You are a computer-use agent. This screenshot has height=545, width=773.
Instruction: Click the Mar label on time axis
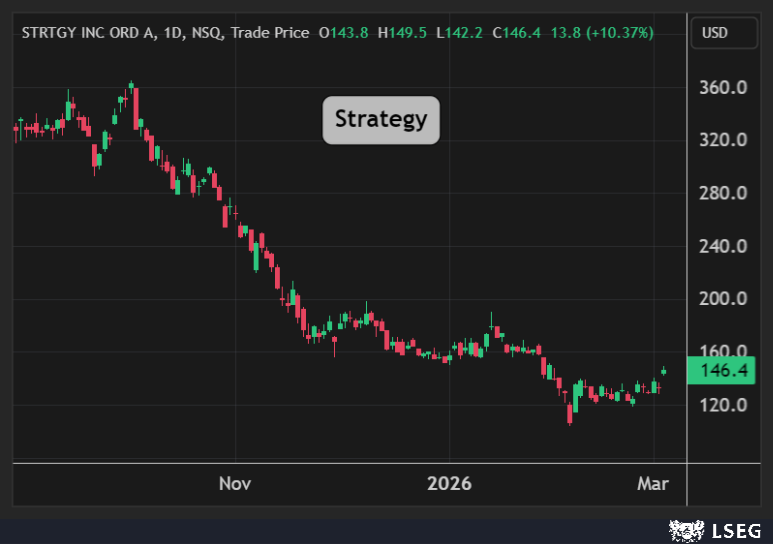coord(652,484)
